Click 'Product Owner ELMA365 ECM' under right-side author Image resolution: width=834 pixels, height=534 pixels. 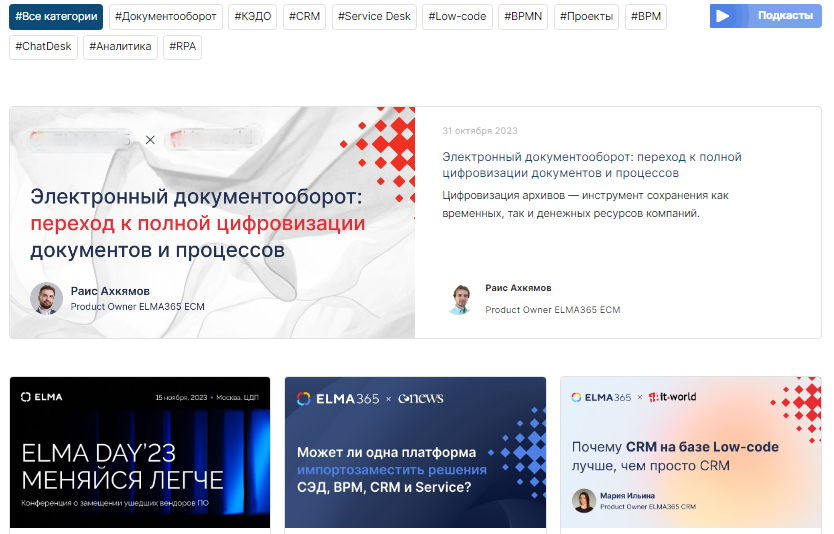click(x=553, y=310)
